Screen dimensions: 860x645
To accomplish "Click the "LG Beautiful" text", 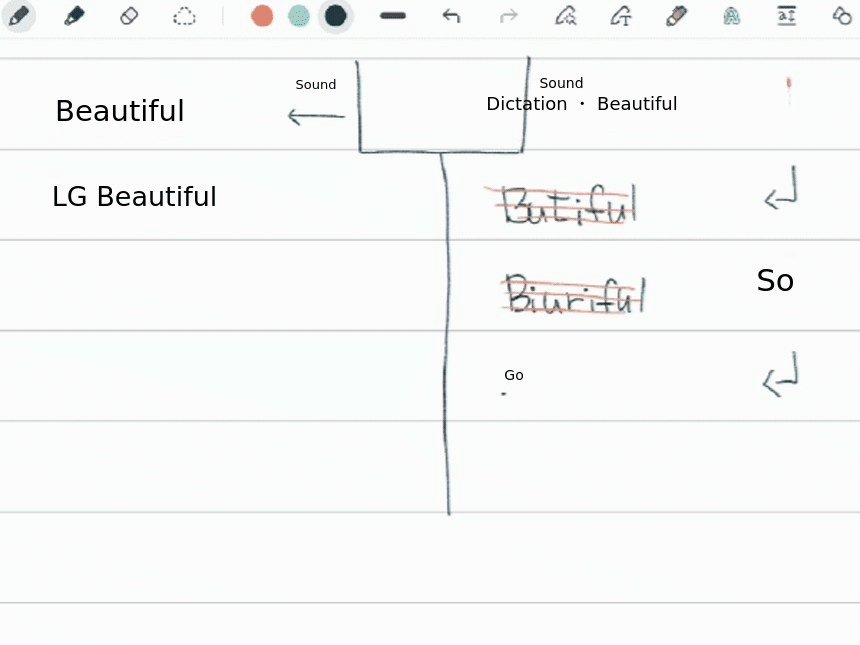I will coord(134,197).
